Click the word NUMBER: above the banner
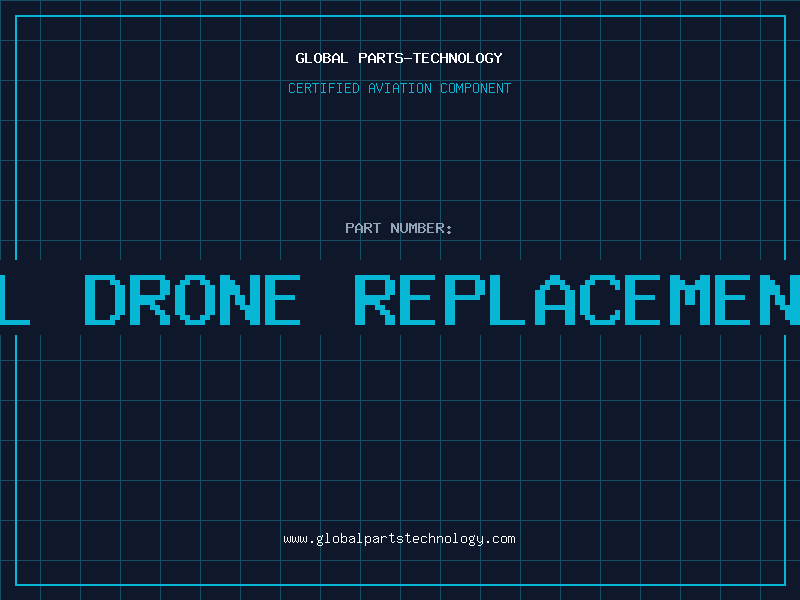Image resolution: width=800 pixels, height=600 pixels. [421, 228]
